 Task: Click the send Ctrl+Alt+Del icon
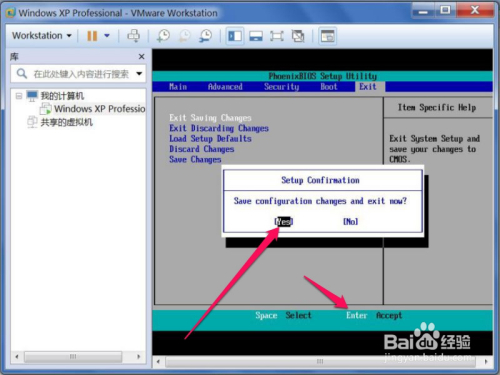click(x=134, y=36)
